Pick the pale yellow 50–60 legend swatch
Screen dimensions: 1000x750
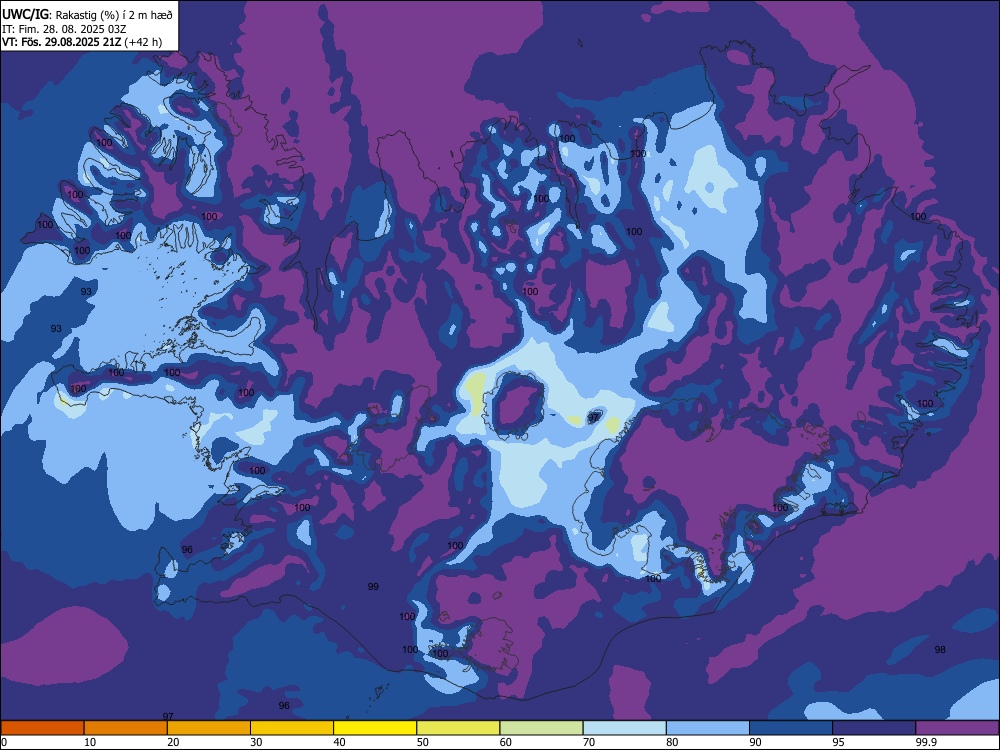click(459, 728)
